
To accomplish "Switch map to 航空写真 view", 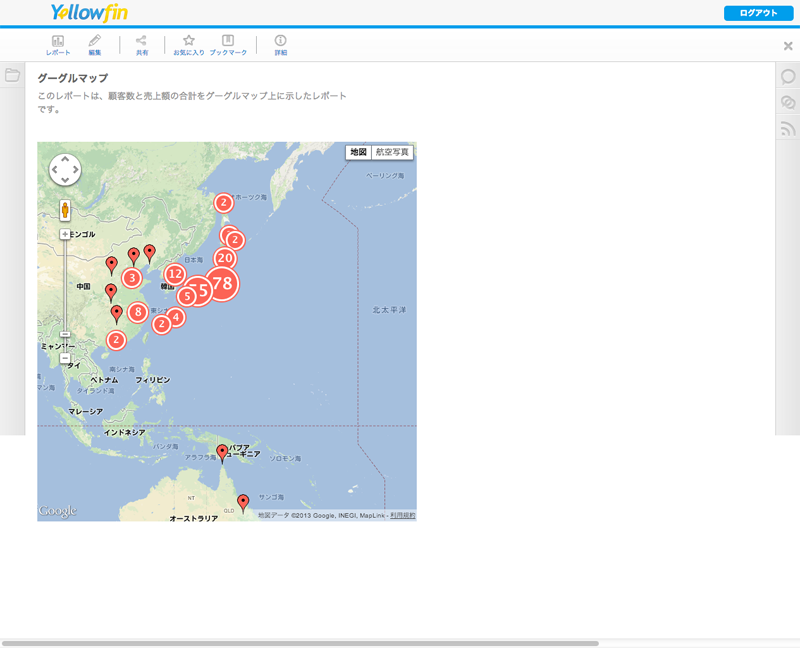I will [x=392, y=152].
